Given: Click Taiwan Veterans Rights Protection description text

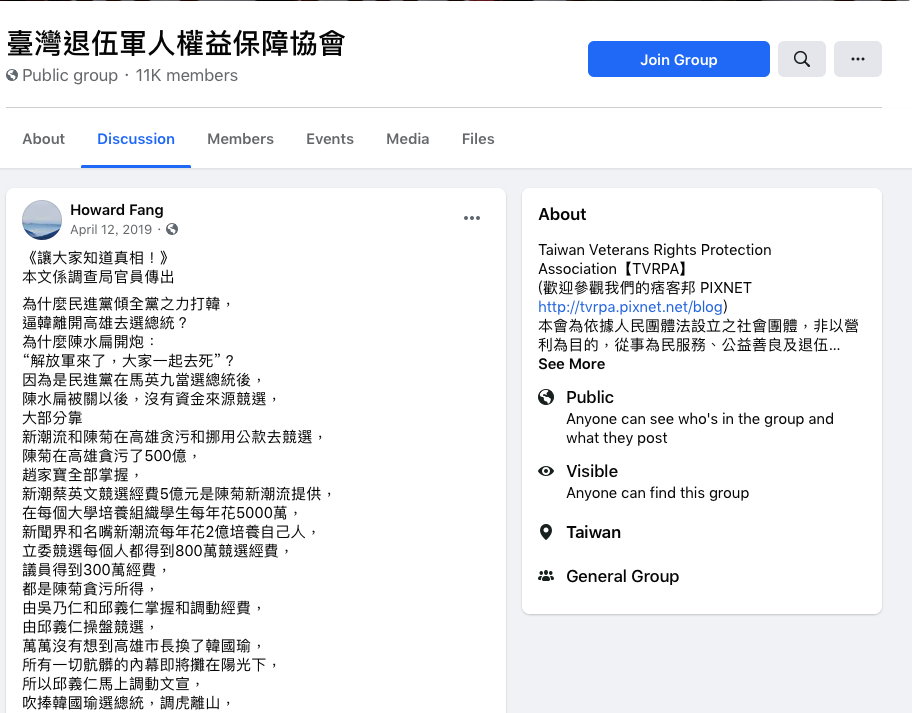Looking at the screenshot, I should tap(654, 259).
